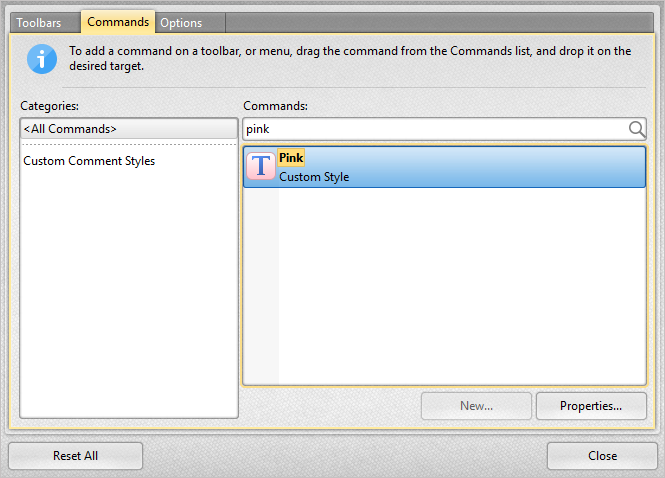
Task: Click the Pink custom style T icon
Action: [261, 167]
